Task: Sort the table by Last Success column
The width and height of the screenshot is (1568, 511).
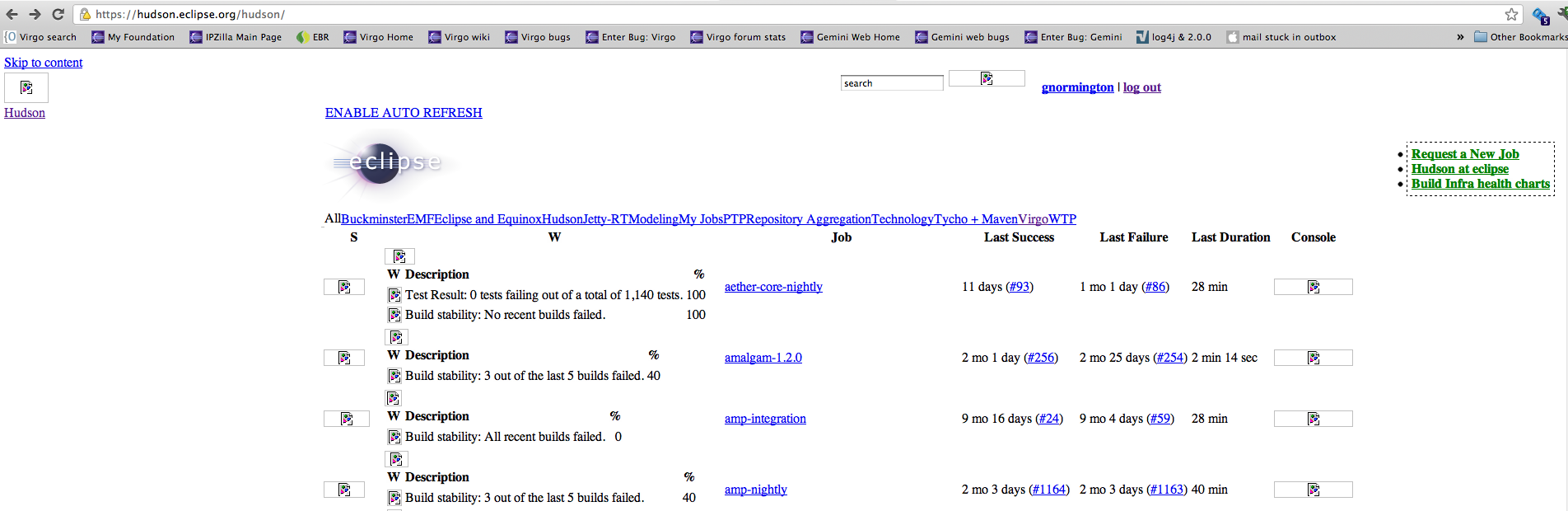Action: pyautogui.click(x=1019, y=237)
